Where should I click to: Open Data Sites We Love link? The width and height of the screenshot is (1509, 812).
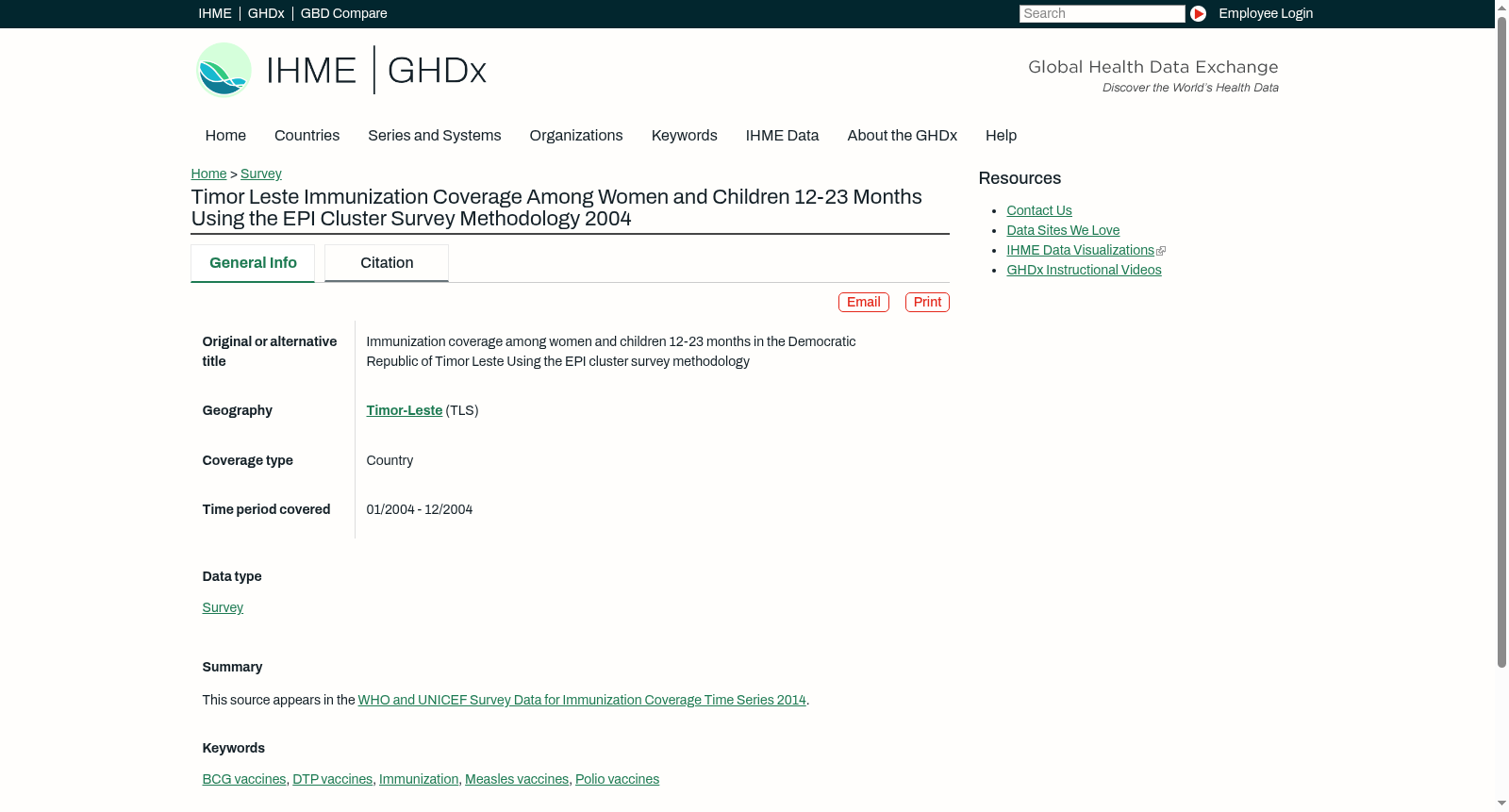[x=1063, y=230]
